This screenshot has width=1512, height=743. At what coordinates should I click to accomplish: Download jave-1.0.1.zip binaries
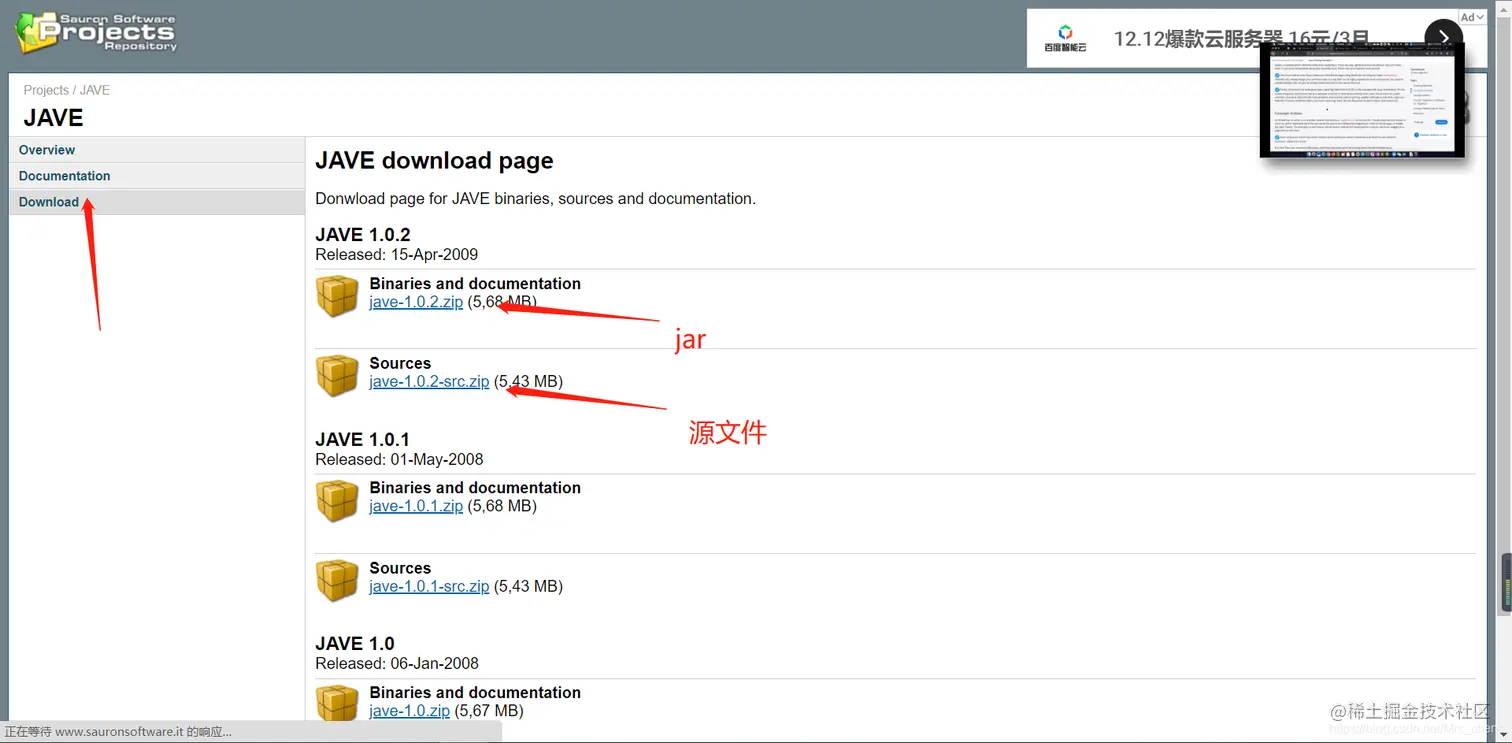pyautogui.click(x=416, y=506)
